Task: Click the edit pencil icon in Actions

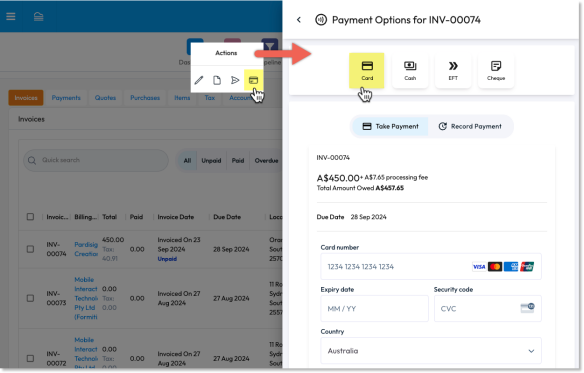Action: 199,80
